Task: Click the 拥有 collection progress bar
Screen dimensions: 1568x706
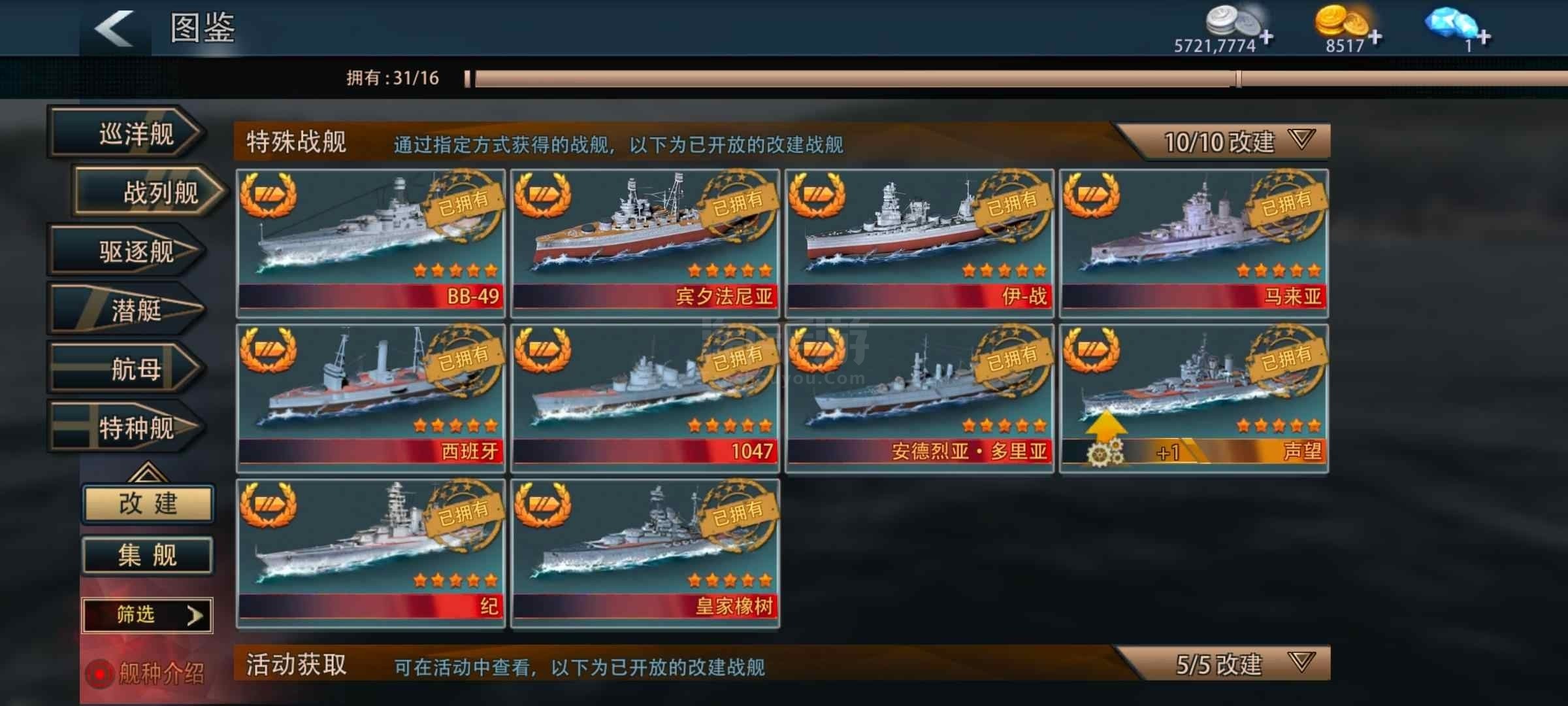Action: click(x=1016, y=79)
